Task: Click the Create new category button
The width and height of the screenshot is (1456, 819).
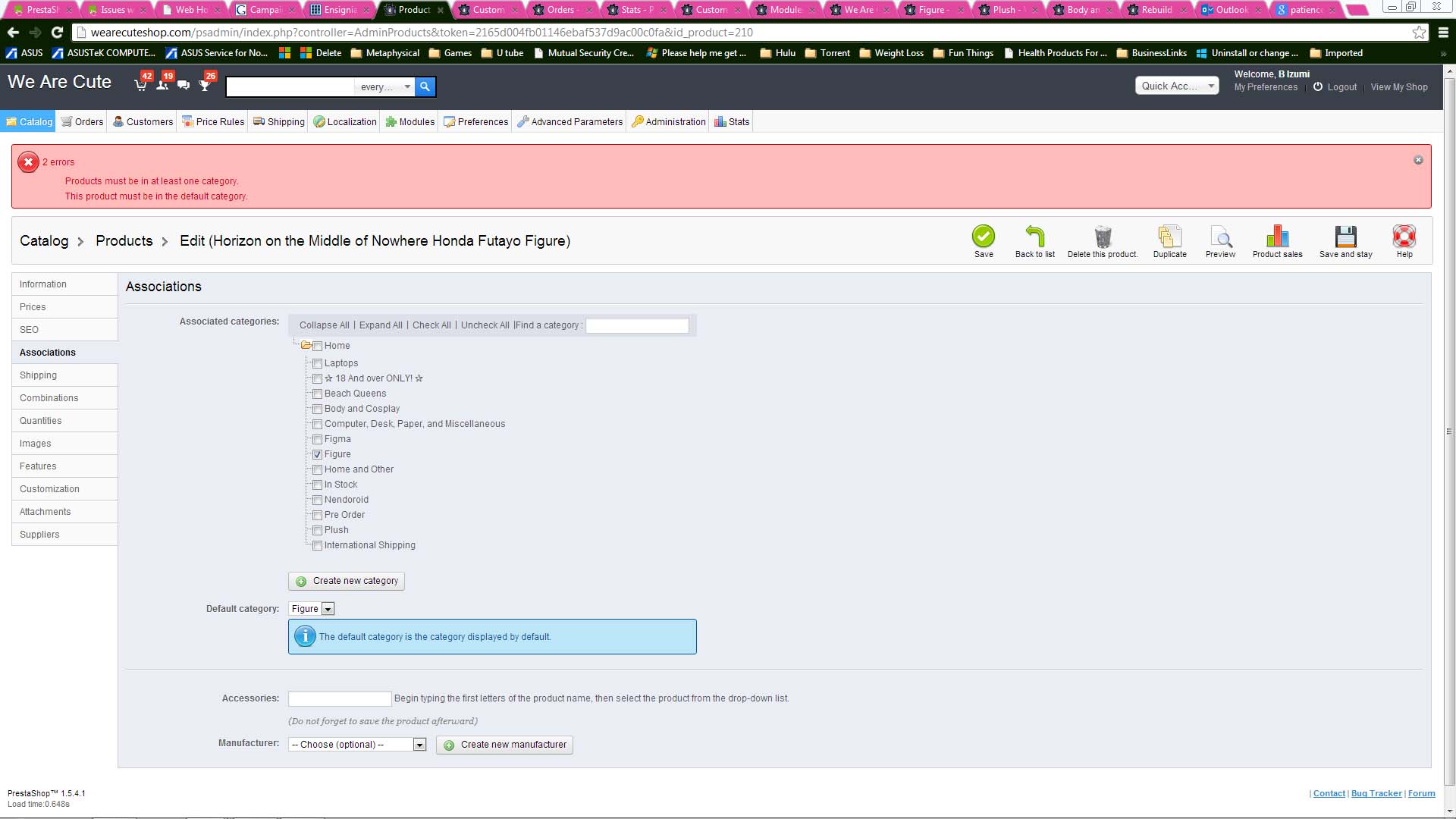Action: tap(347, 581)
